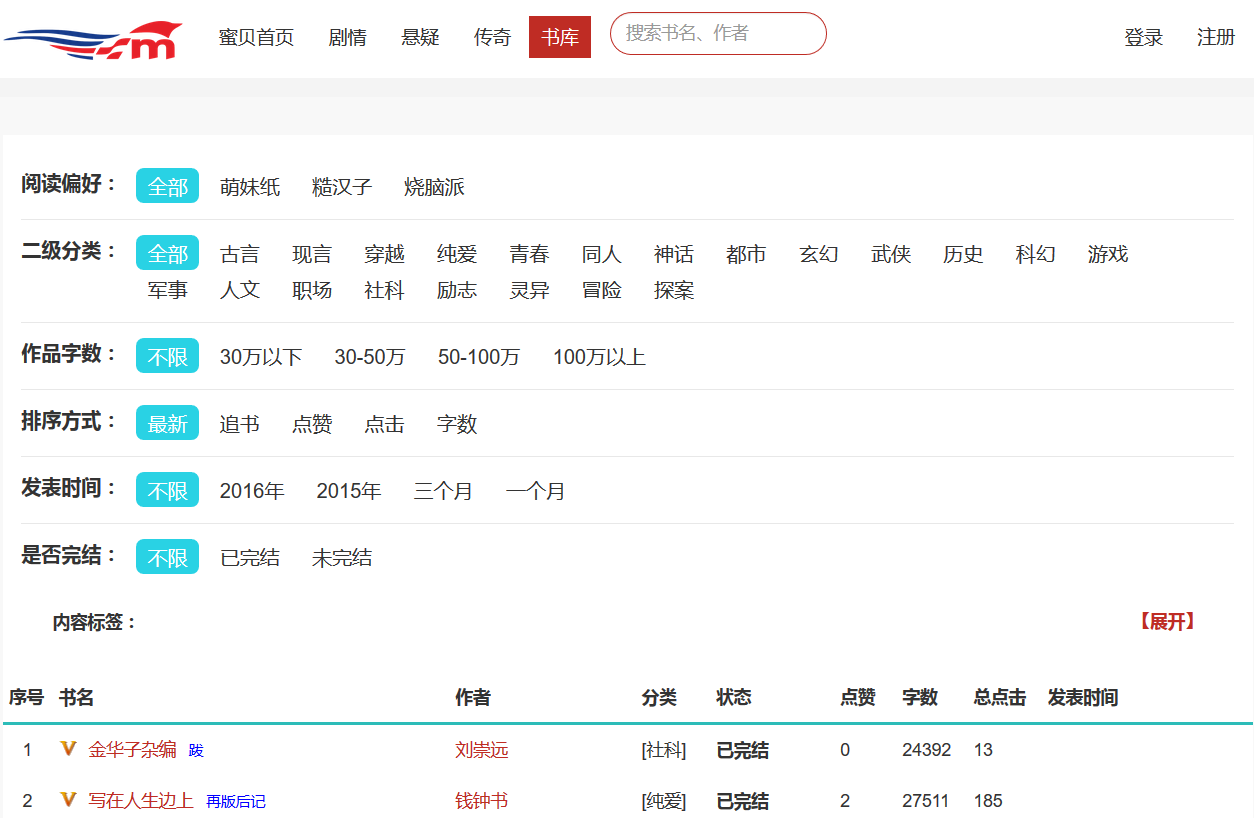Click the 登录 link
This screenshot has width=1254, height=818.
1144,38
